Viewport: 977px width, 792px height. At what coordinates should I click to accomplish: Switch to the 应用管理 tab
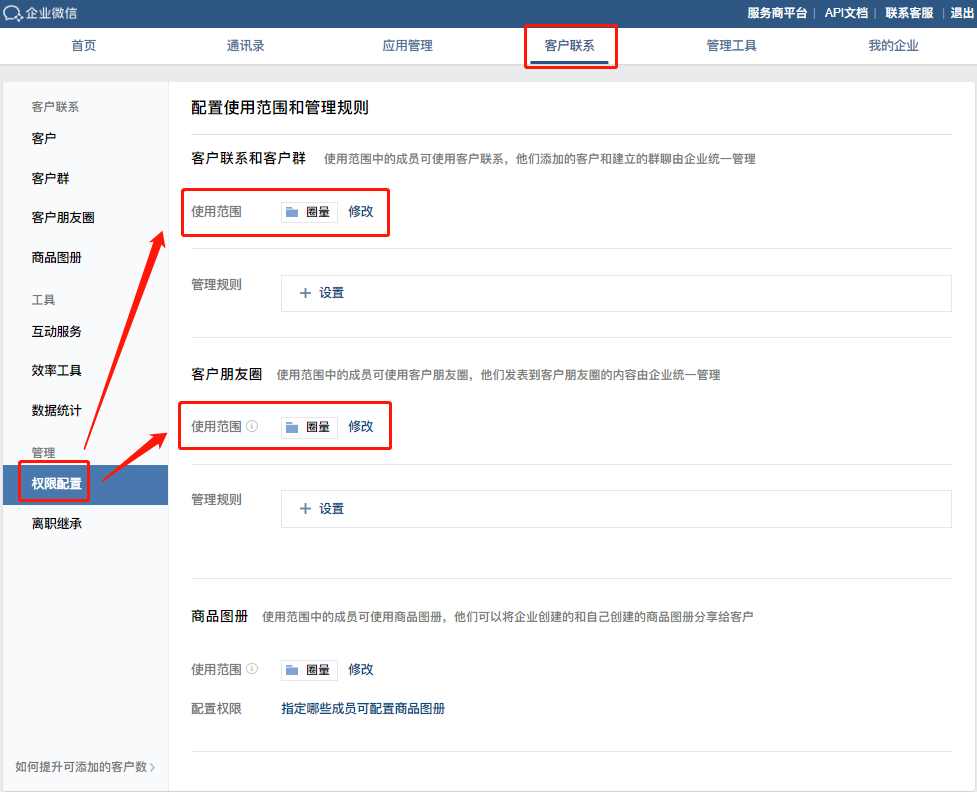[407, 46]
